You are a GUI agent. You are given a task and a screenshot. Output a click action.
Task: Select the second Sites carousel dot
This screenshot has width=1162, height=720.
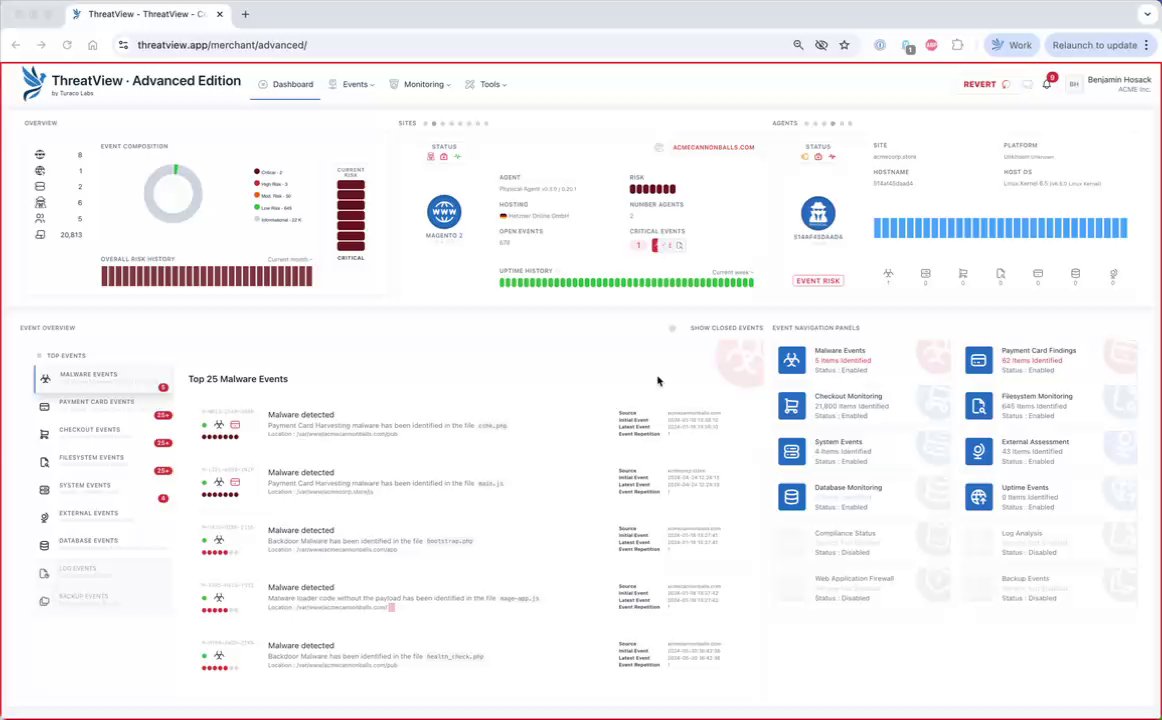[434, 124]
